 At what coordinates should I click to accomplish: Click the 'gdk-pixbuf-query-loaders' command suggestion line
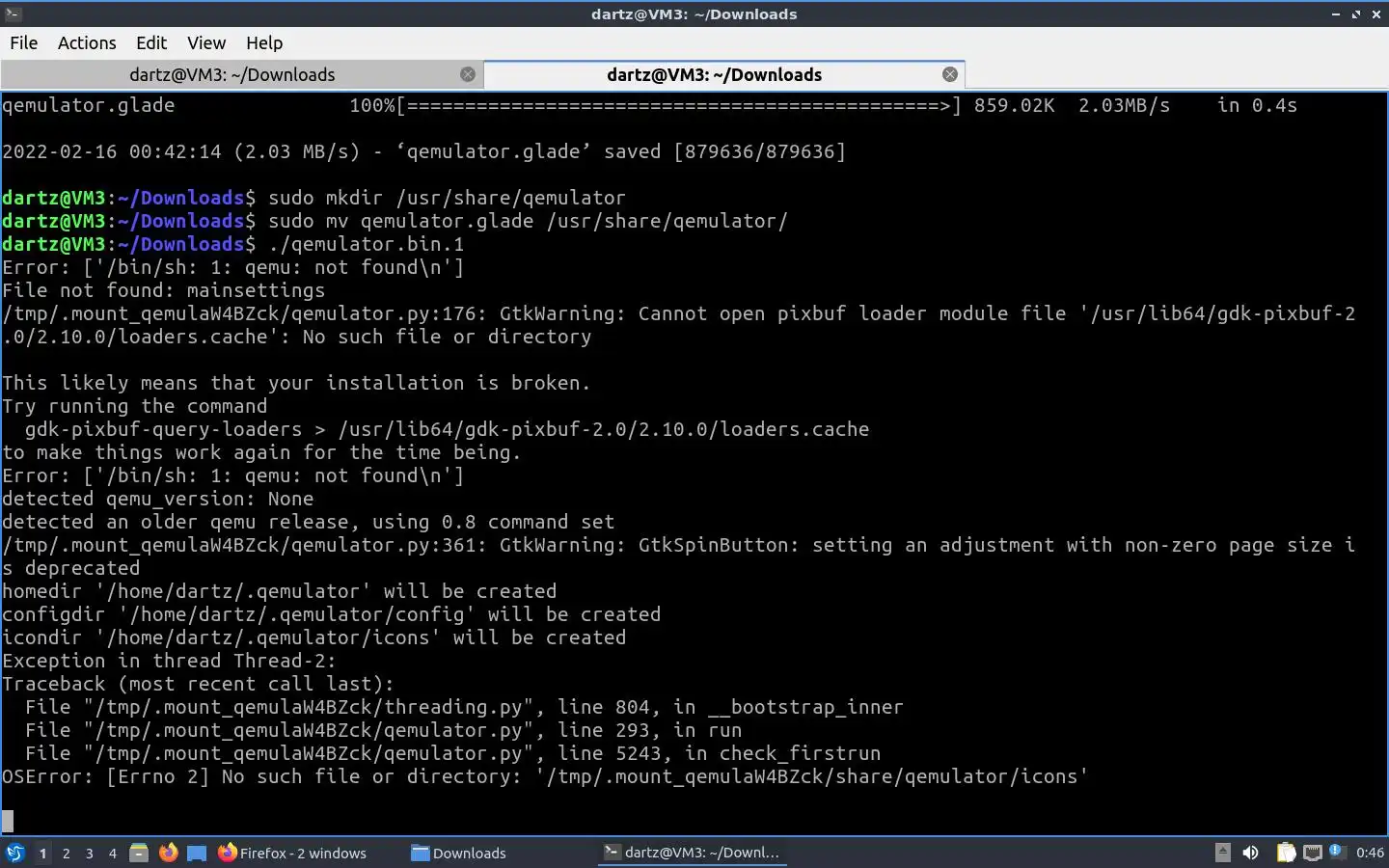(x=447, y=429)
